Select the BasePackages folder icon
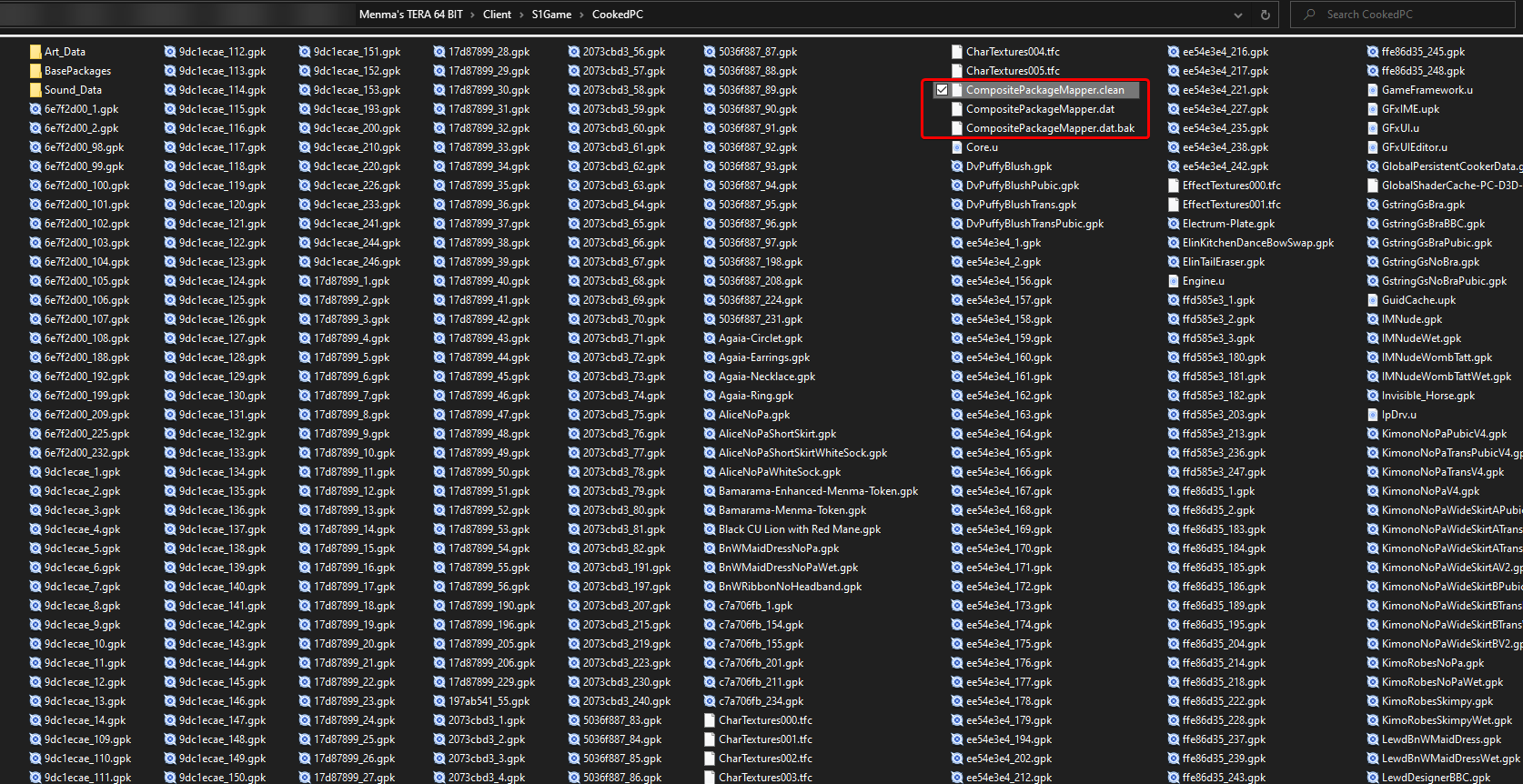1523x784 pixels. tap(35, 71)
